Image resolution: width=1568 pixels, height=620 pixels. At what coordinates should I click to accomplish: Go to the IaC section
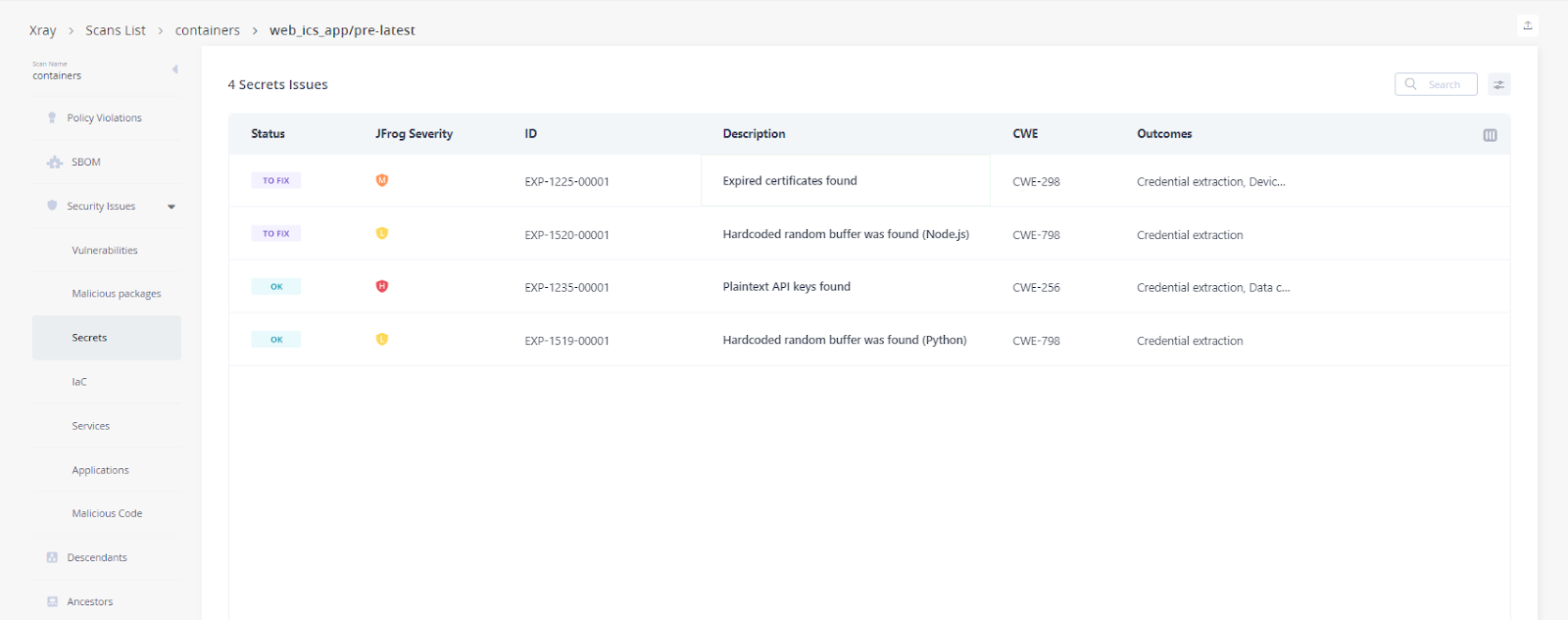[x=79, y=382]
